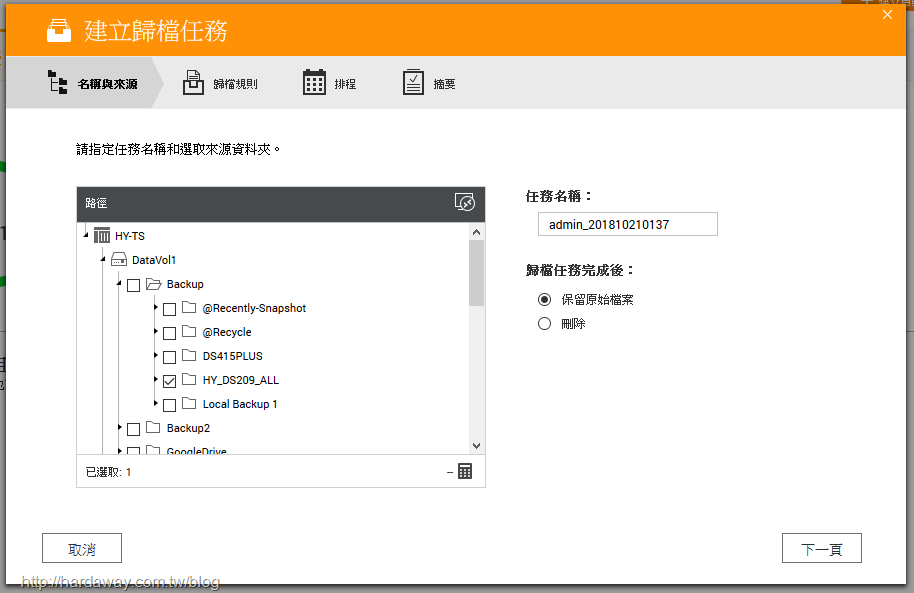Click the open Backup folder icon

tap(153, 284)
